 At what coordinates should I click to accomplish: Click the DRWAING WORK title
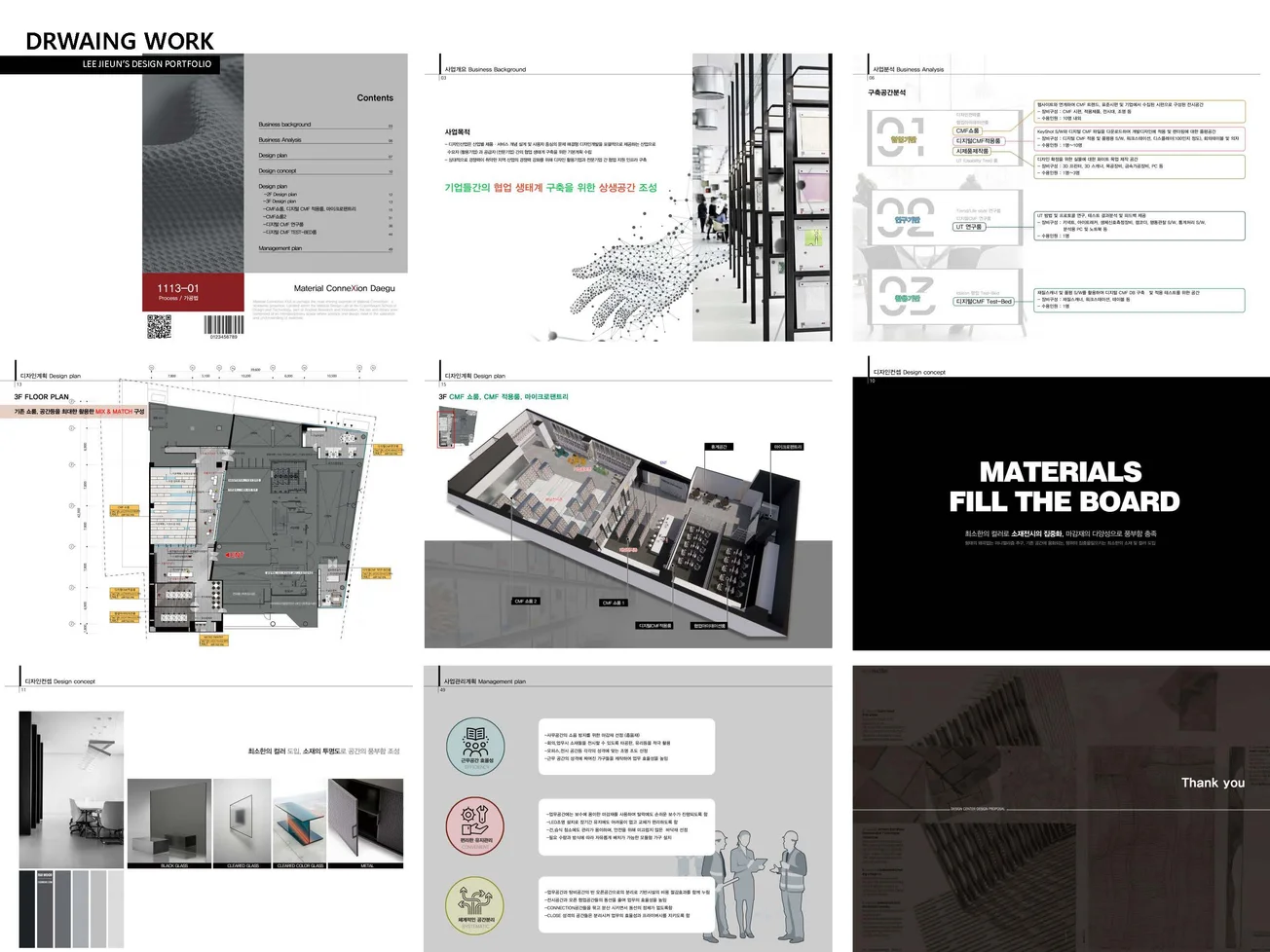pyautogui.click(x=120, y=41)
